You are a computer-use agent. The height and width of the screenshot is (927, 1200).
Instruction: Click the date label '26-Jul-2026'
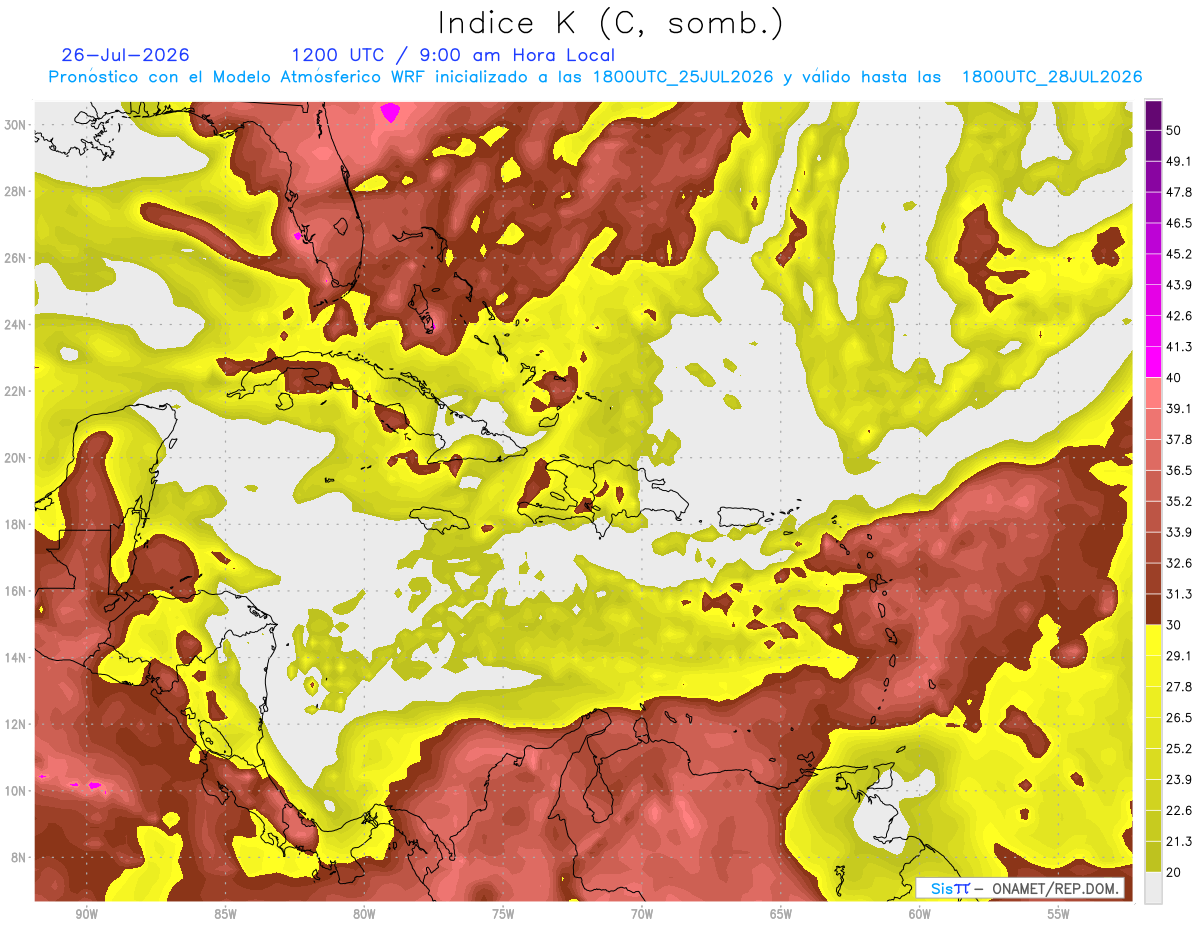[125, 55]
